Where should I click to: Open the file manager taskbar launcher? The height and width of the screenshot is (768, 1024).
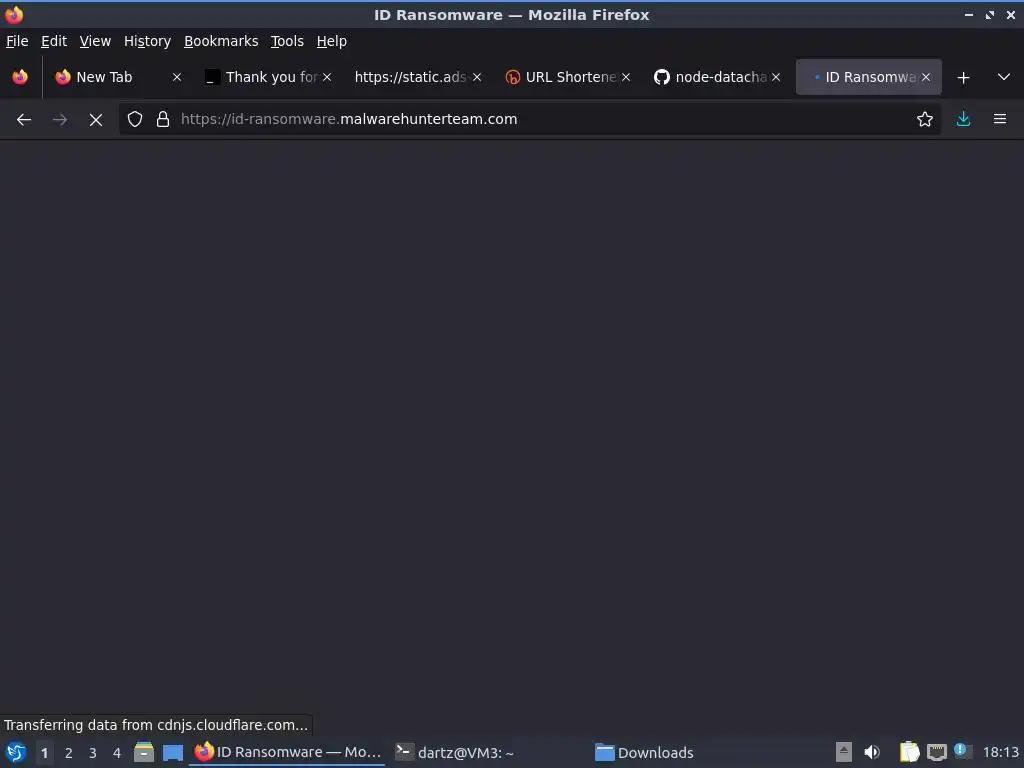tap(144, 752)
